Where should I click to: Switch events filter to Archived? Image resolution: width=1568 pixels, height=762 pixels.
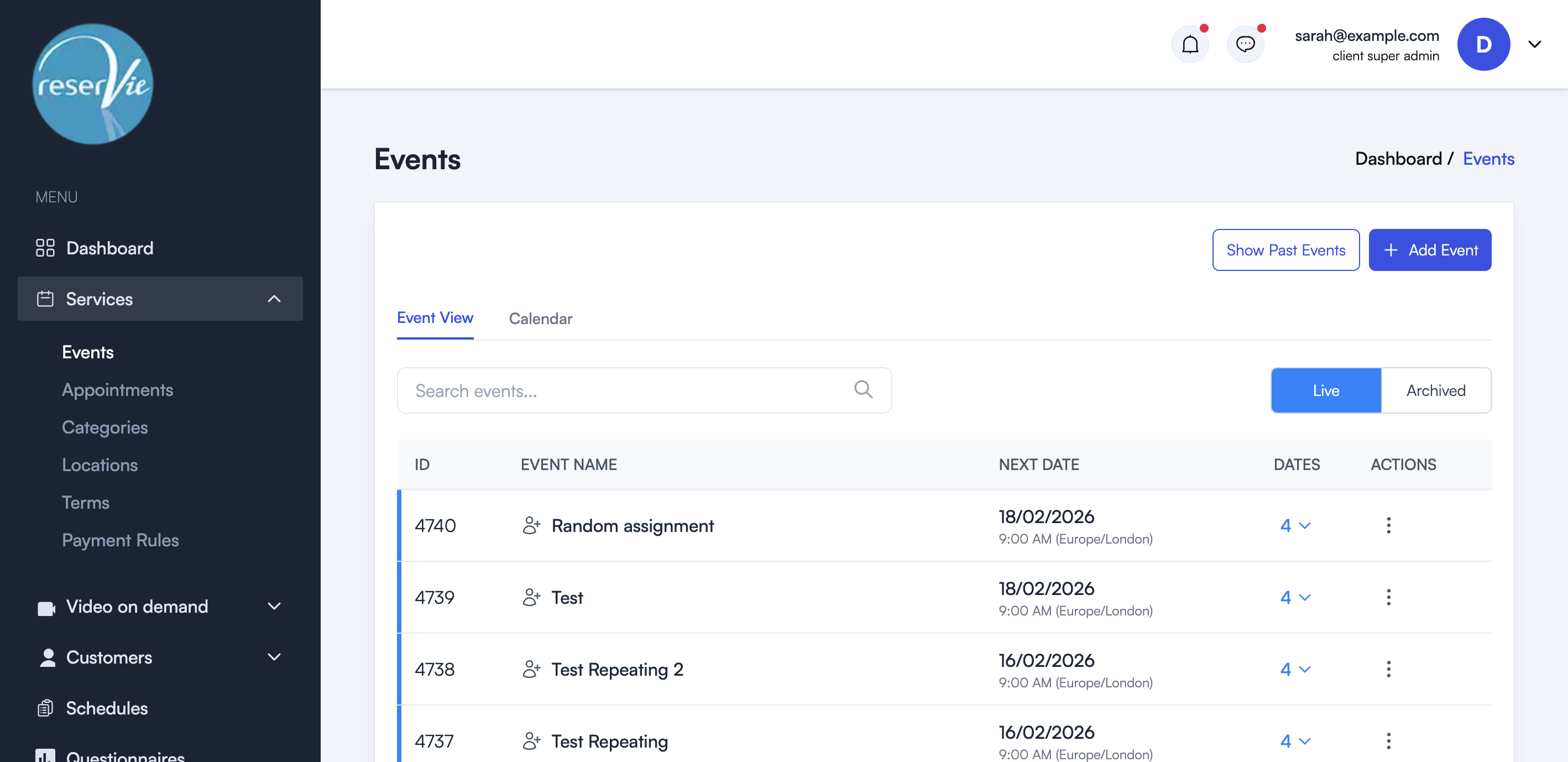(x=1436, y=390)
